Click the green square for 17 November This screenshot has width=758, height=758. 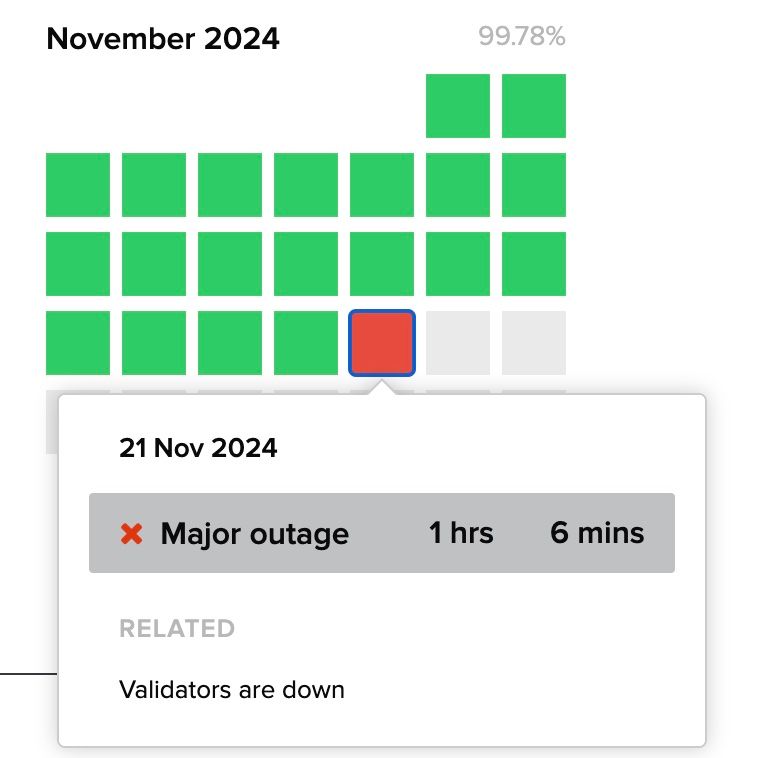(x=78, y=343)
